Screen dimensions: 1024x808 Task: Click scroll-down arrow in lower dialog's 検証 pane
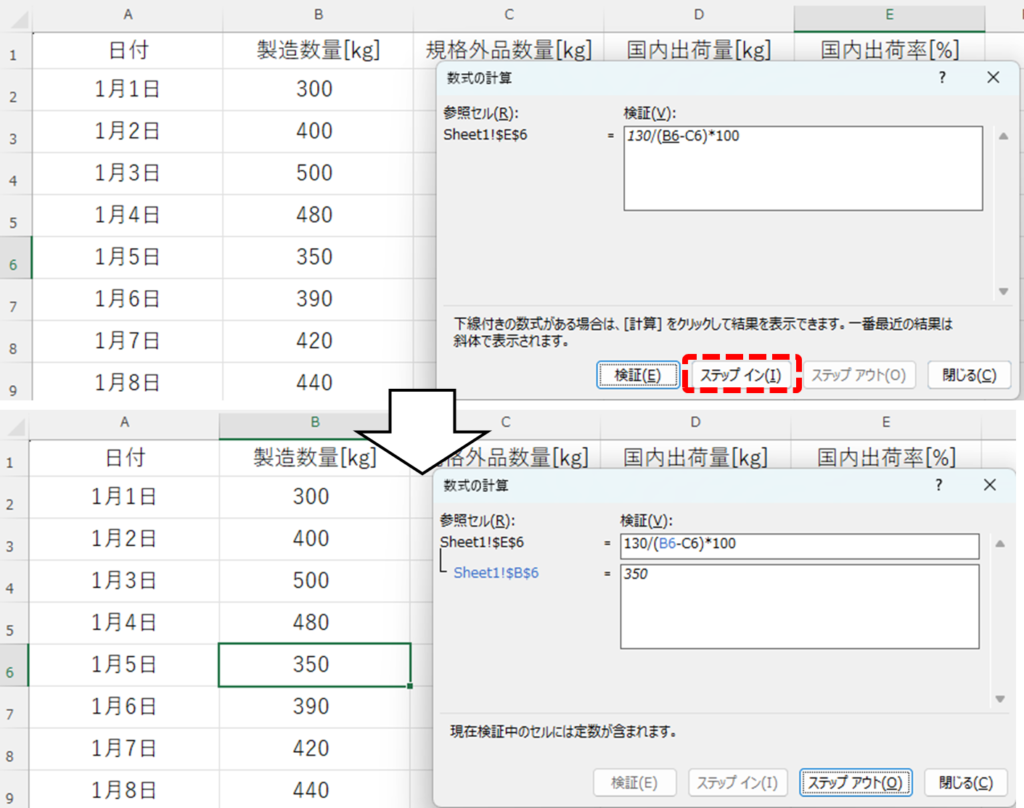(999, 699)
